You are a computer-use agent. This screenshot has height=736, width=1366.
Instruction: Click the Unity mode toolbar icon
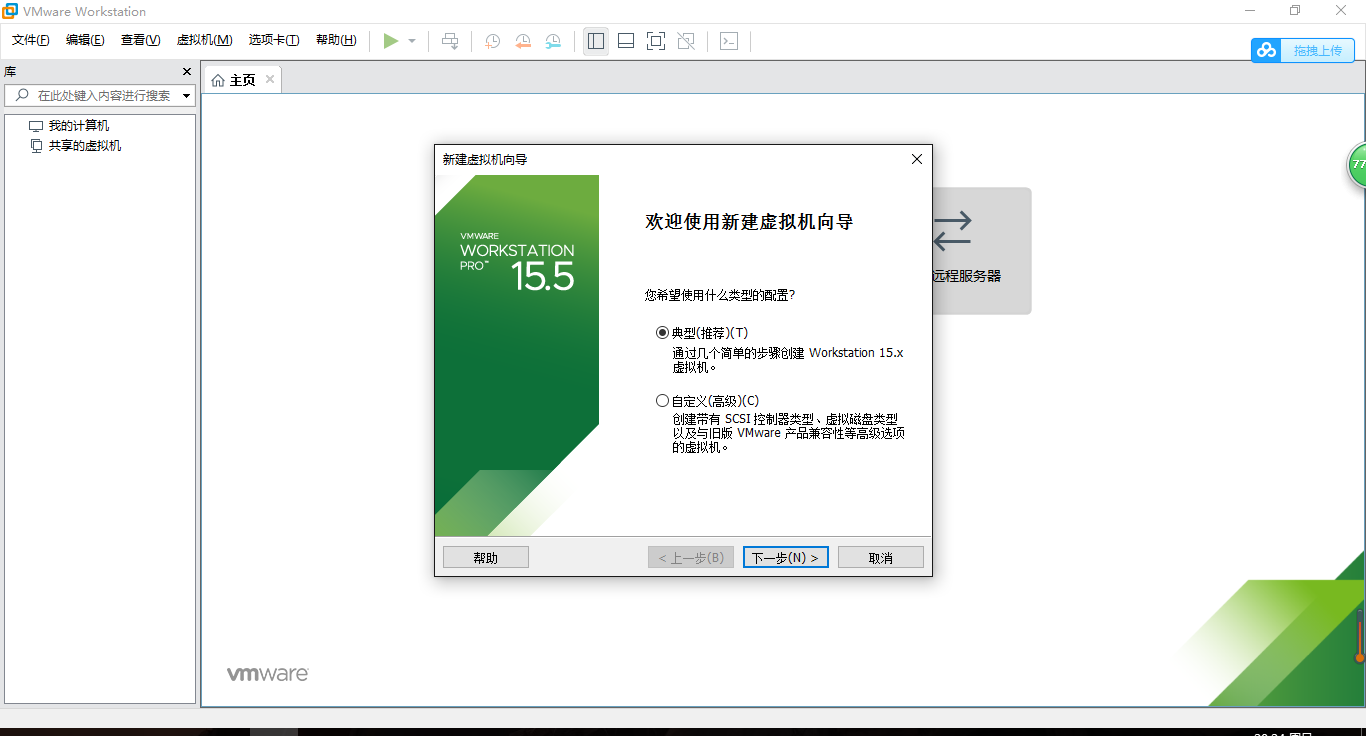(x=686, y=41)
